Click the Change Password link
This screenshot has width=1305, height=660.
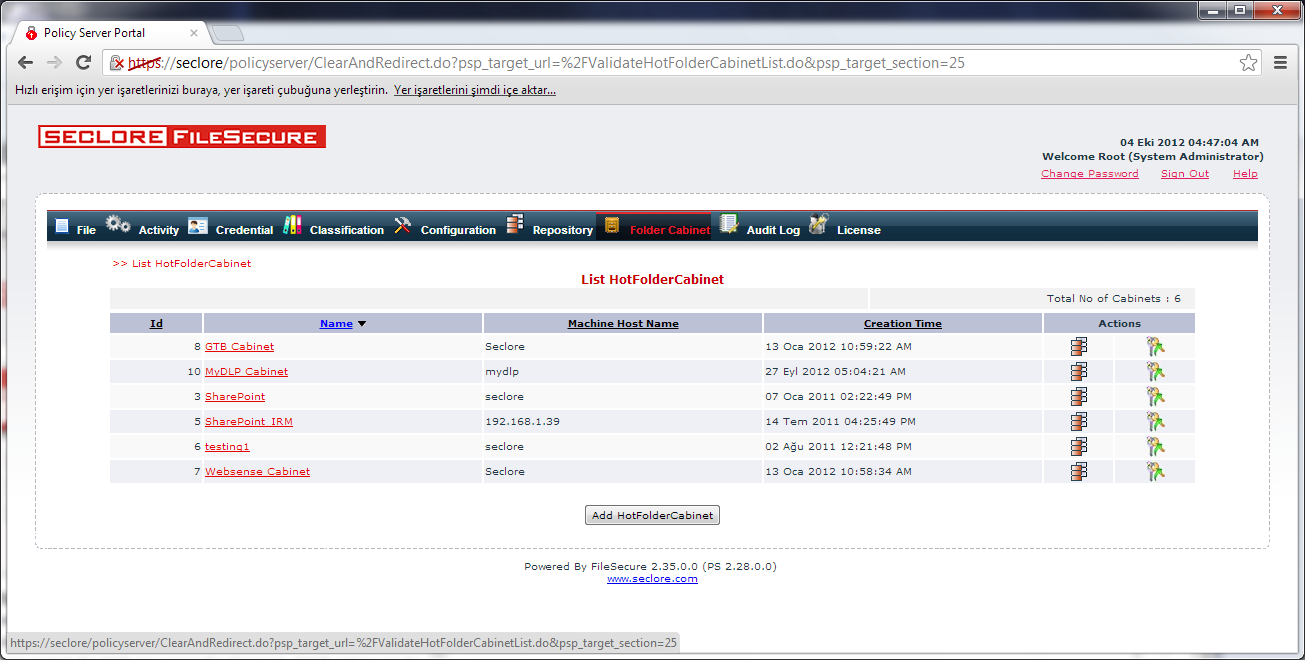[1090, 174]
